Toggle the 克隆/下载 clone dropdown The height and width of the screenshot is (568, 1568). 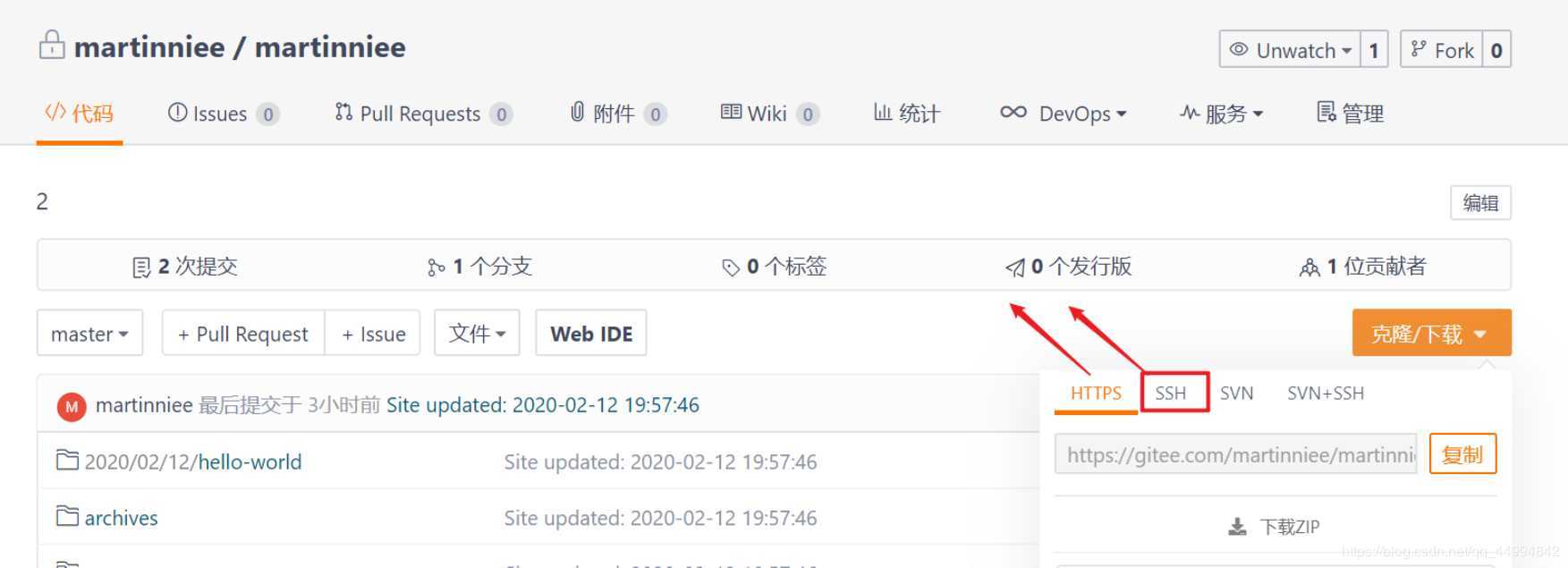click(1431, 333)
